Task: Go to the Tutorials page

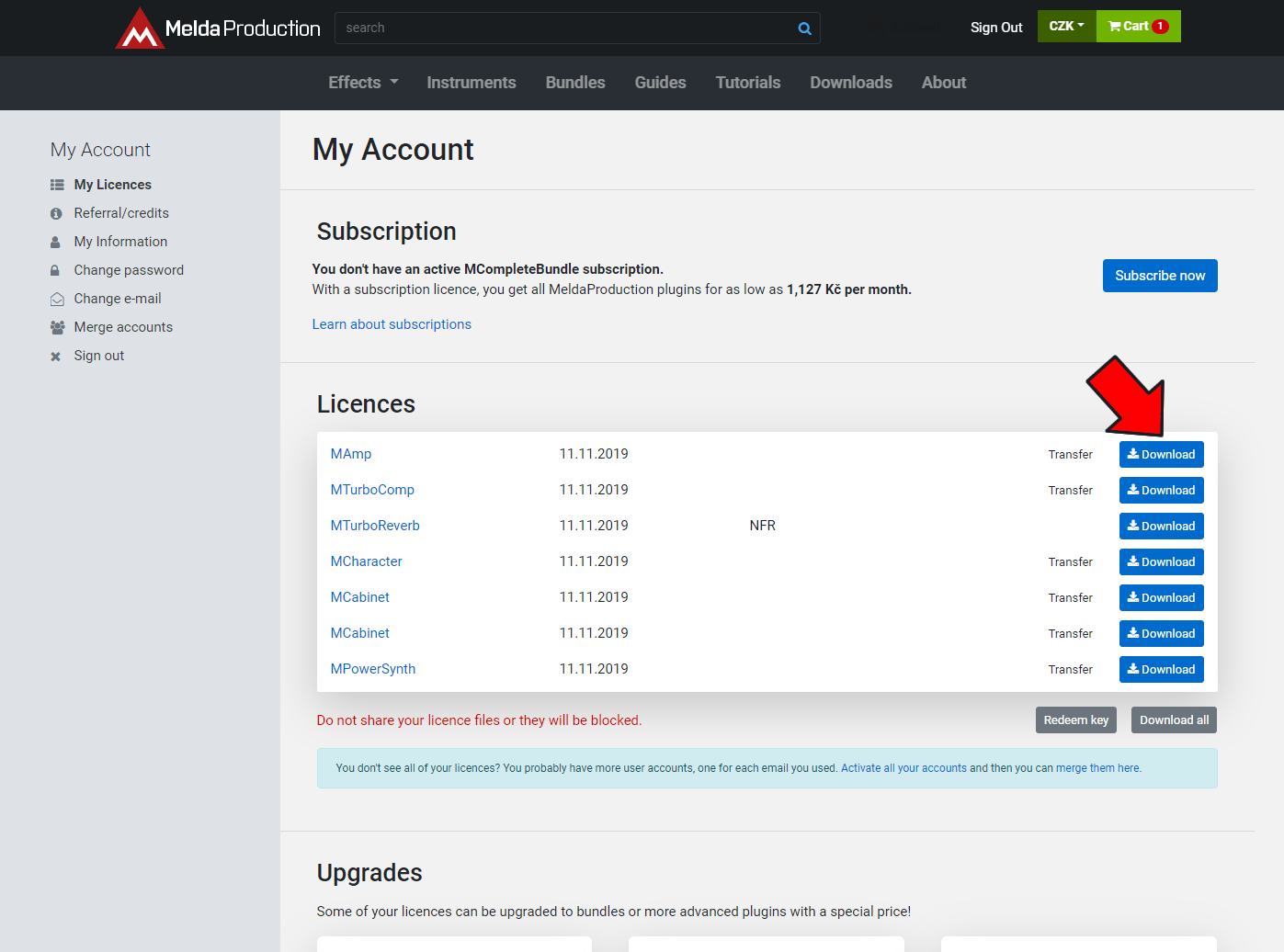Action: pos(747,83)
